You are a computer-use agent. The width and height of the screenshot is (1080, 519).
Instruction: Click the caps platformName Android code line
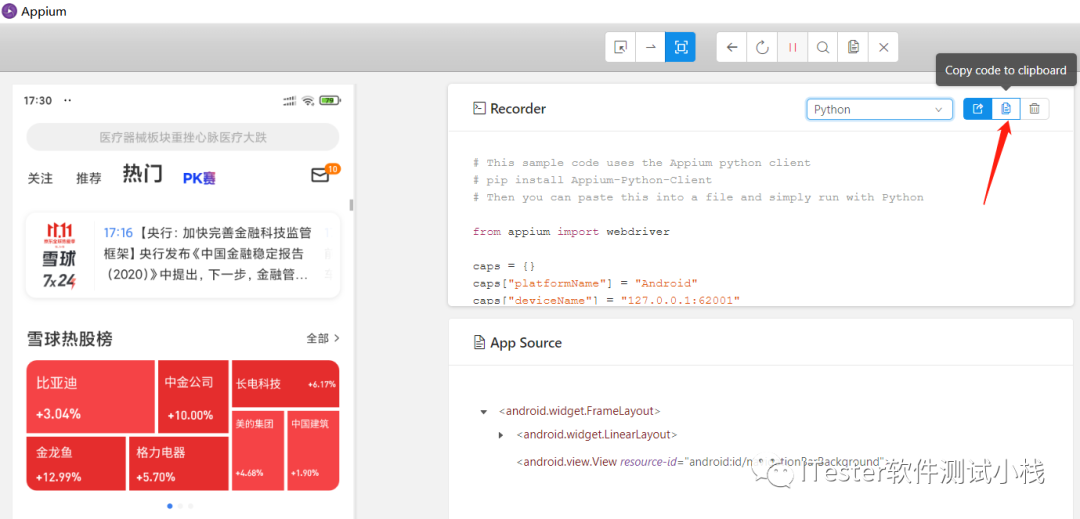click(x=585, y=283)
